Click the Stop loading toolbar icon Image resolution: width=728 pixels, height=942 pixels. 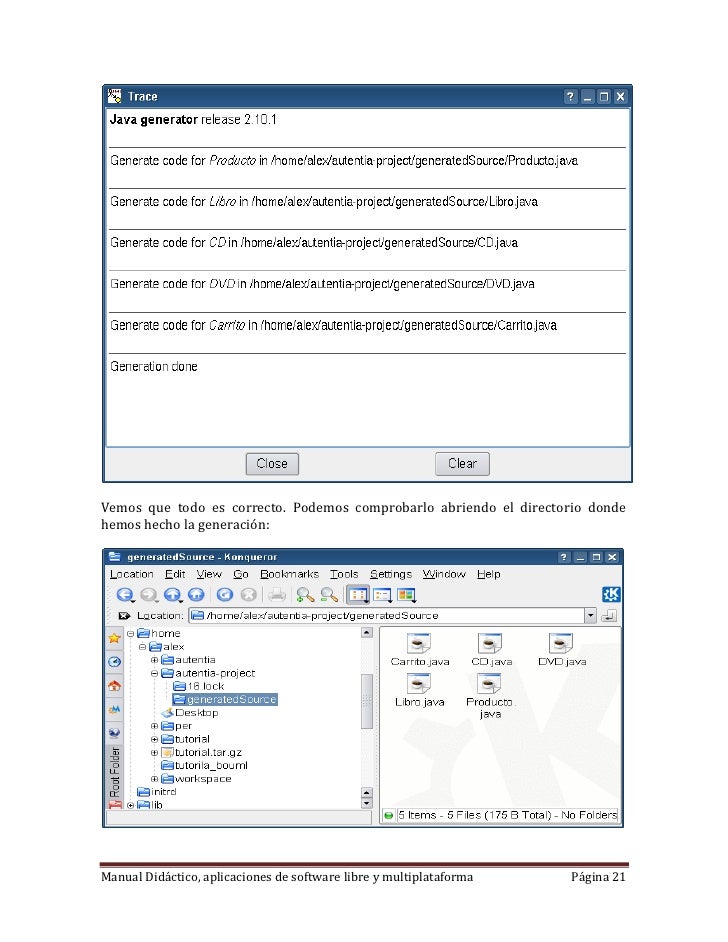(248, 595)
